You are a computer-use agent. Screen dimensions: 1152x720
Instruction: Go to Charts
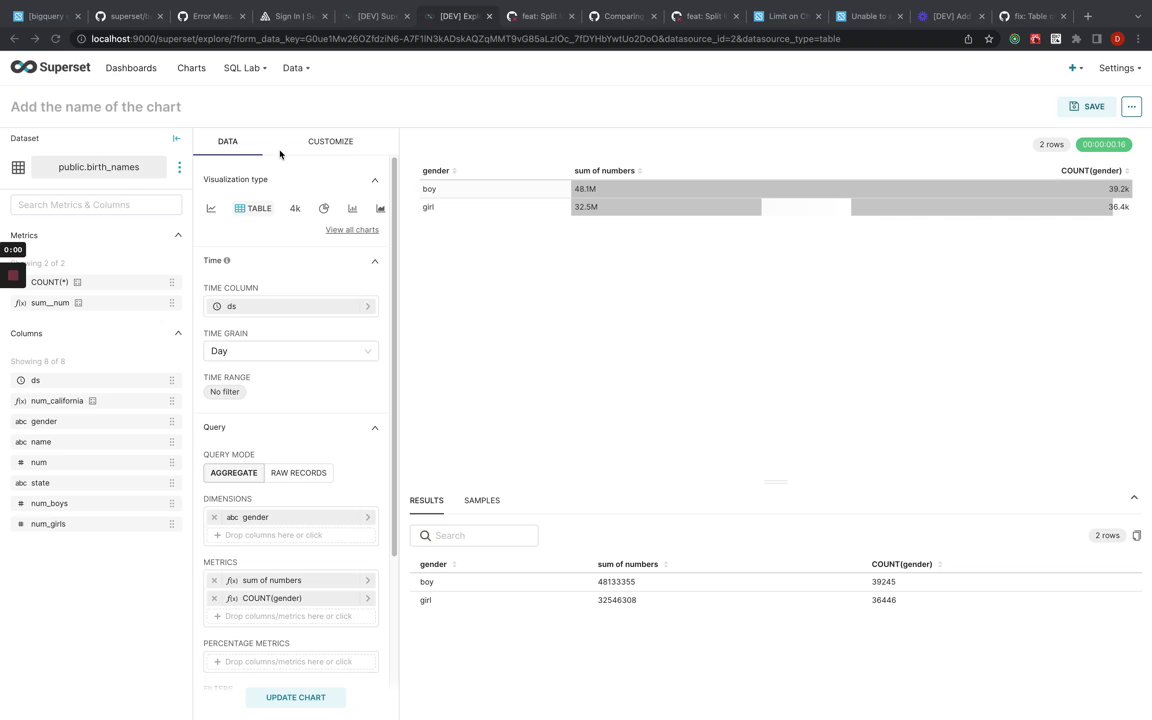coord(191,68)
